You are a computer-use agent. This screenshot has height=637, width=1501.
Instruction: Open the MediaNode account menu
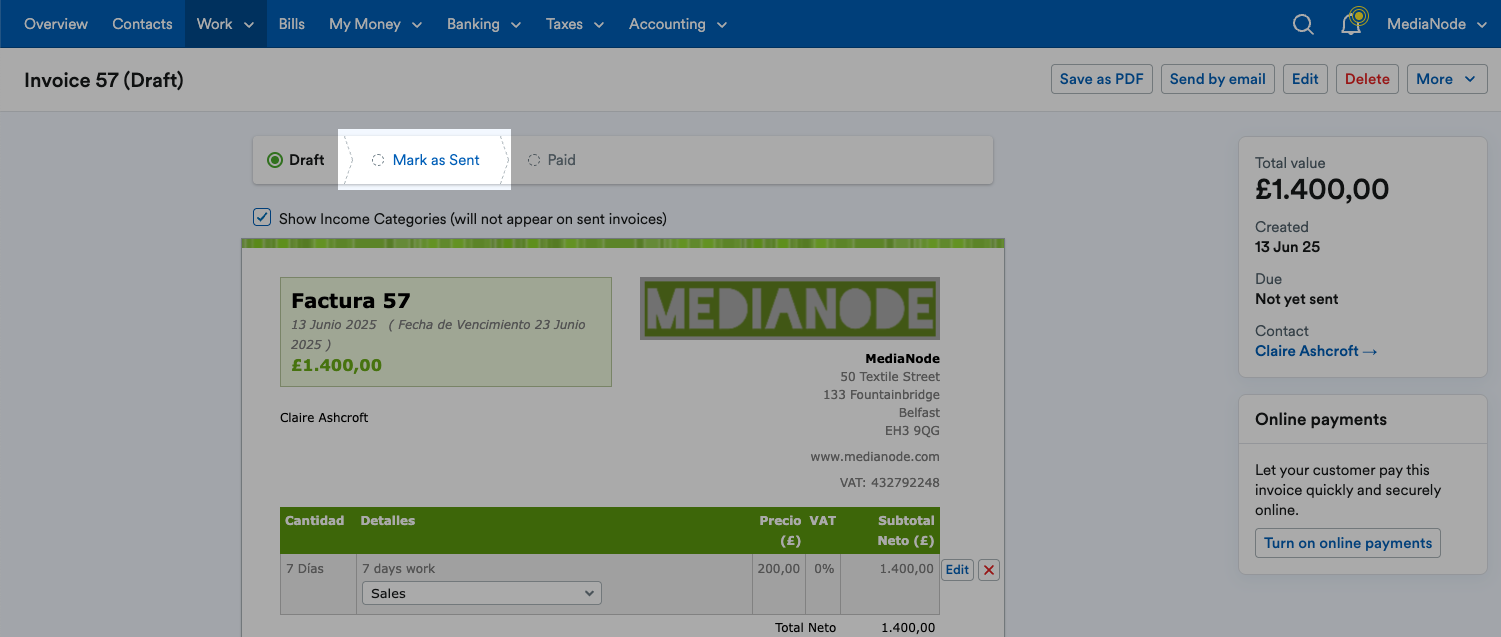pyautogui.click(x=1437, y=24)
